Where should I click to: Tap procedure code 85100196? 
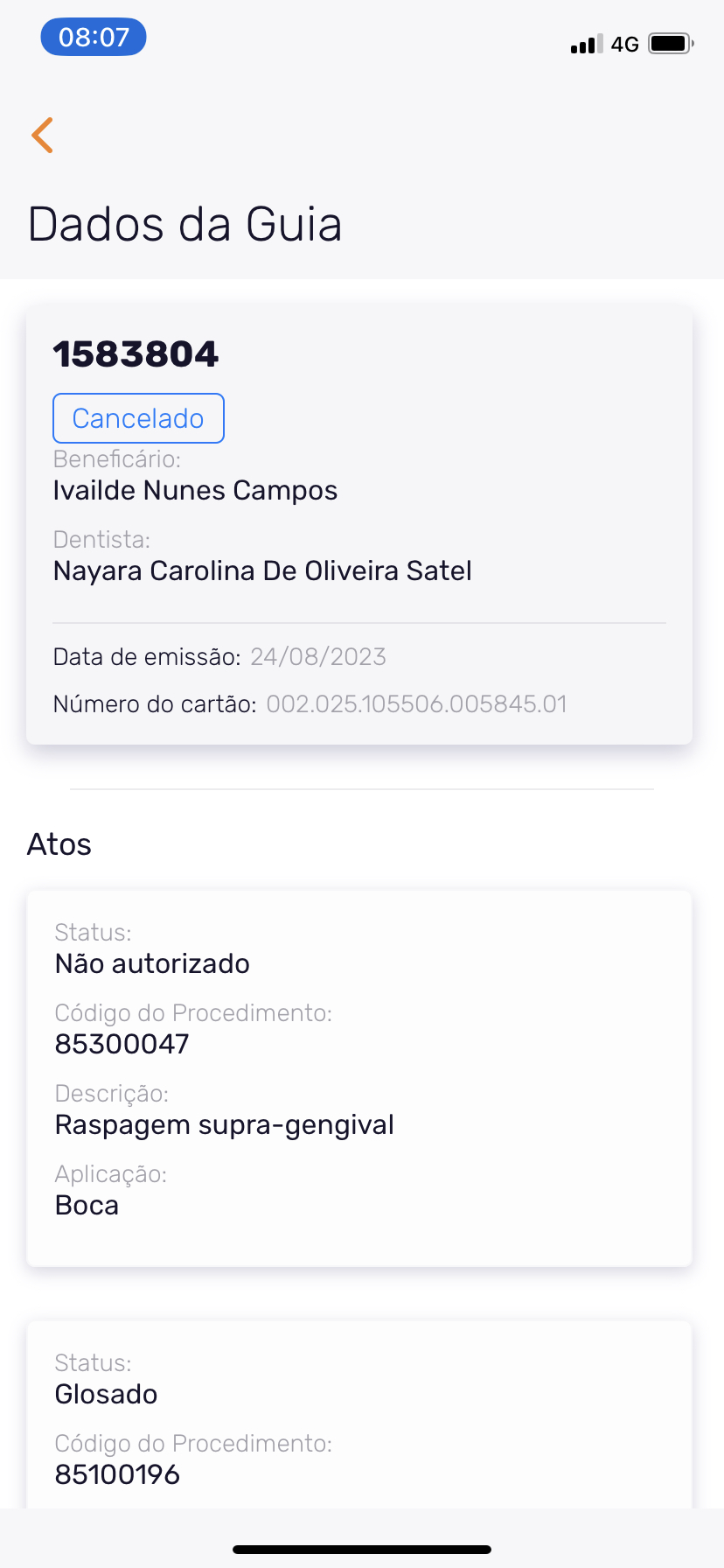tap(117, 1474)
